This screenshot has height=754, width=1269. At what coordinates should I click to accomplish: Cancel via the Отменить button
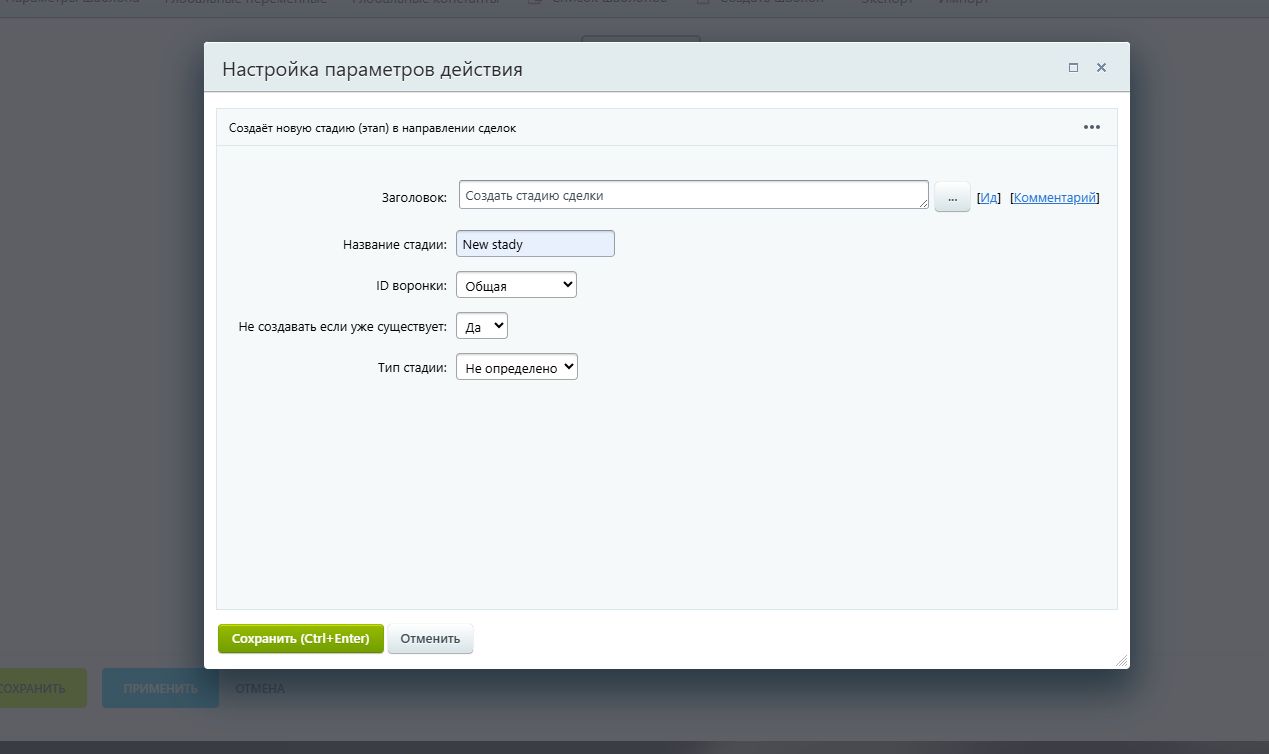click(430, 638)
